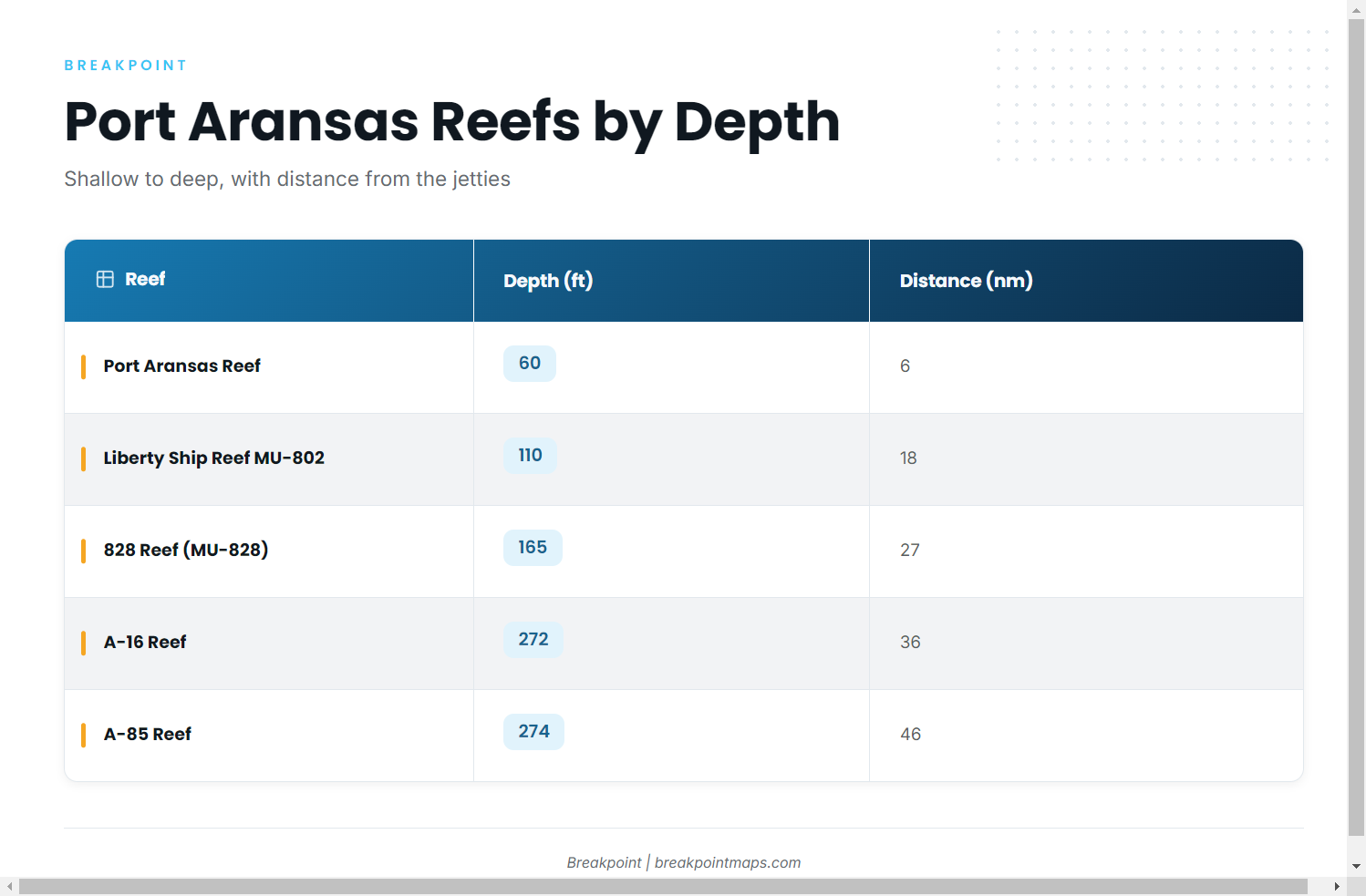Select the Port Aransas Reef row name

(x=181, y=366)
